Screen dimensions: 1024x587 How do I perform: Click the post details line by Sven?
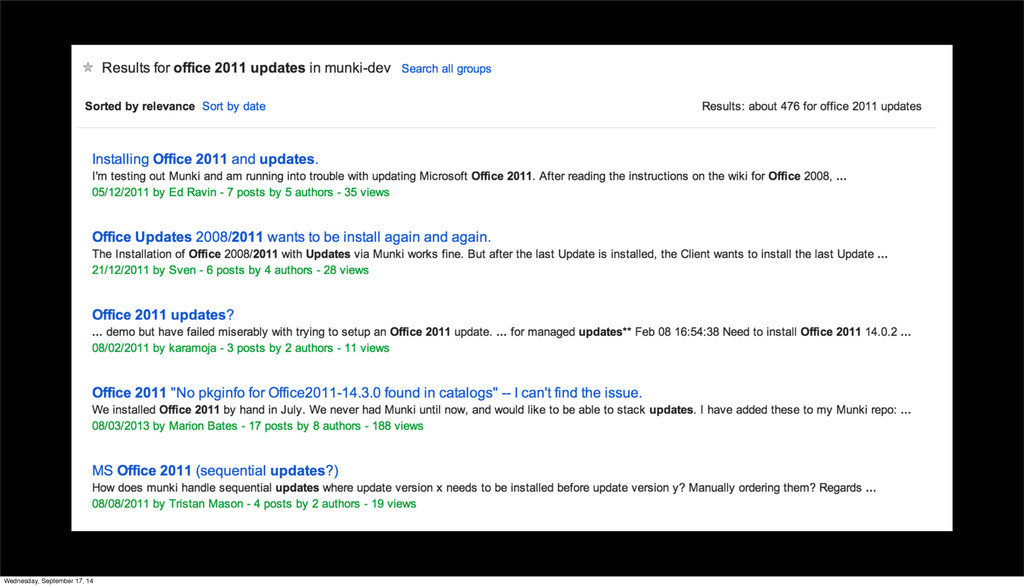pyautogui.click(x=230, y=270)
